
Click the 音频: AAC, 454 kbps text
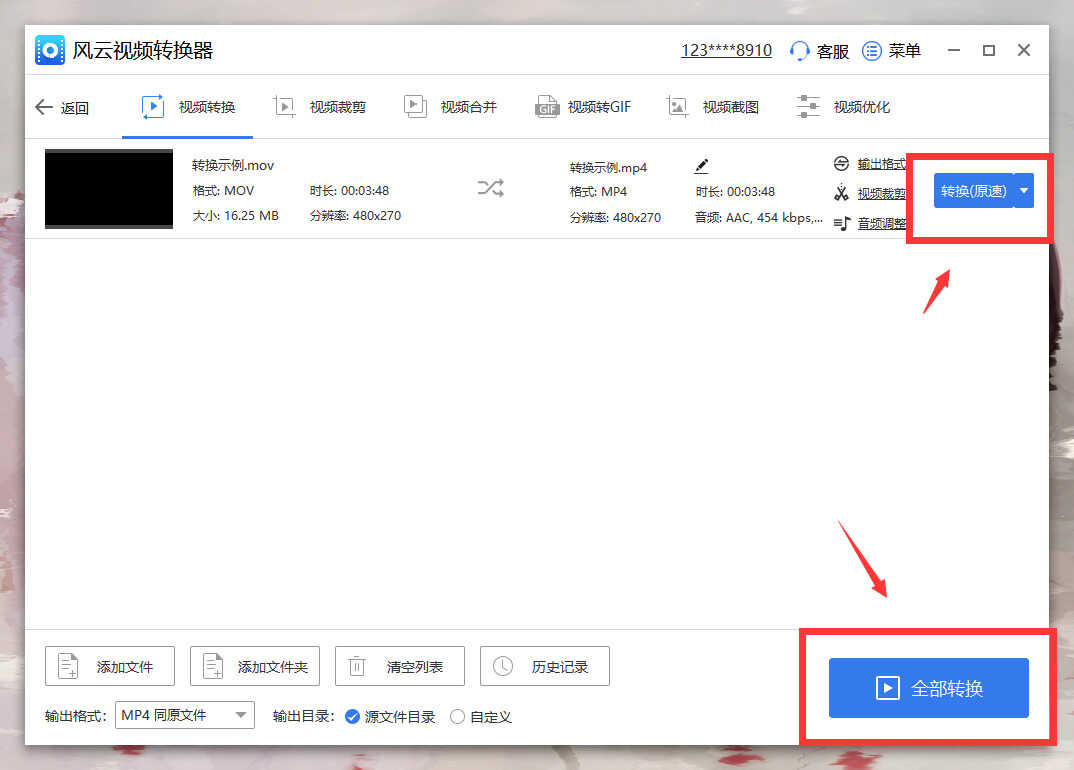tap(758, 218)
